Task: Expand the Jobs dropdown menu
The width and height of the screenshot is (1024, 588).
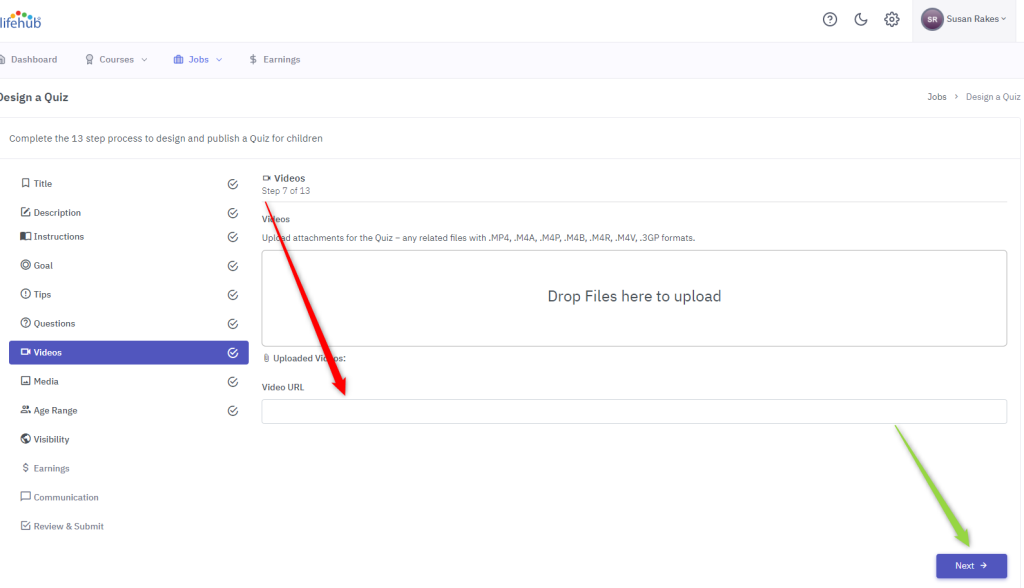Action: tap(198, 59)
